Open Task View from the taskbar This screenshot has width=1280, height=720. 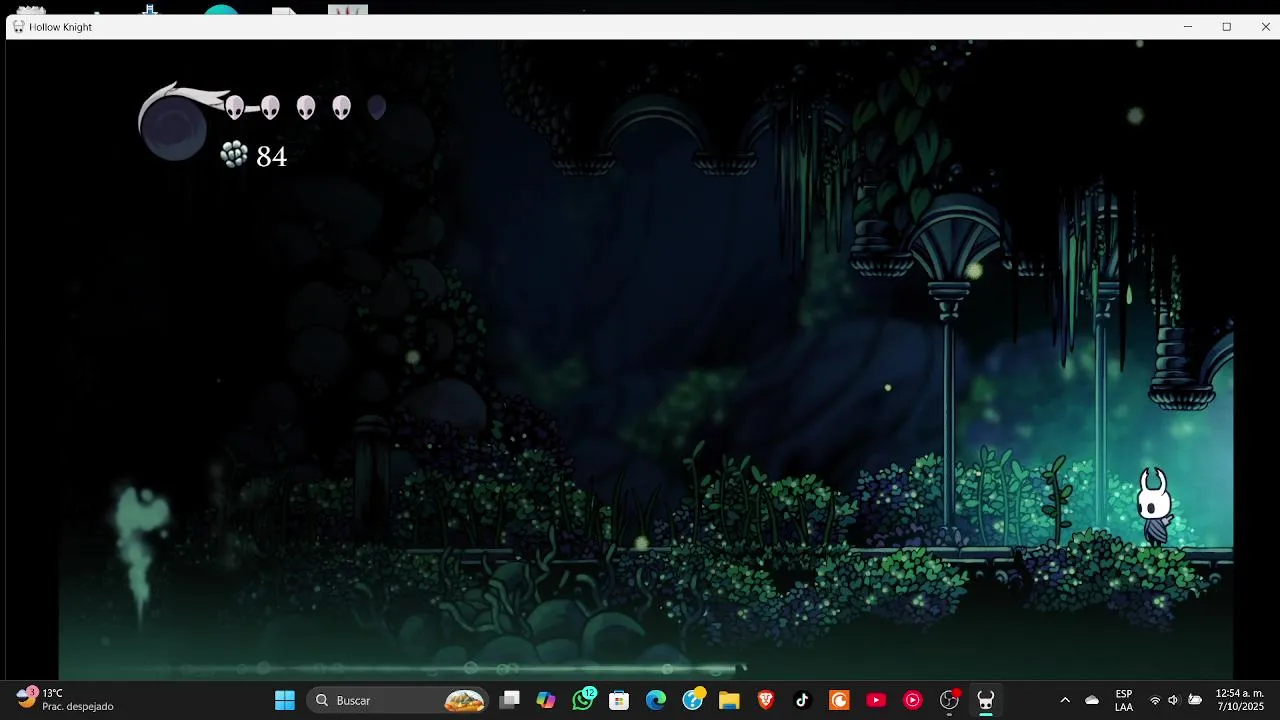[510, 700]
